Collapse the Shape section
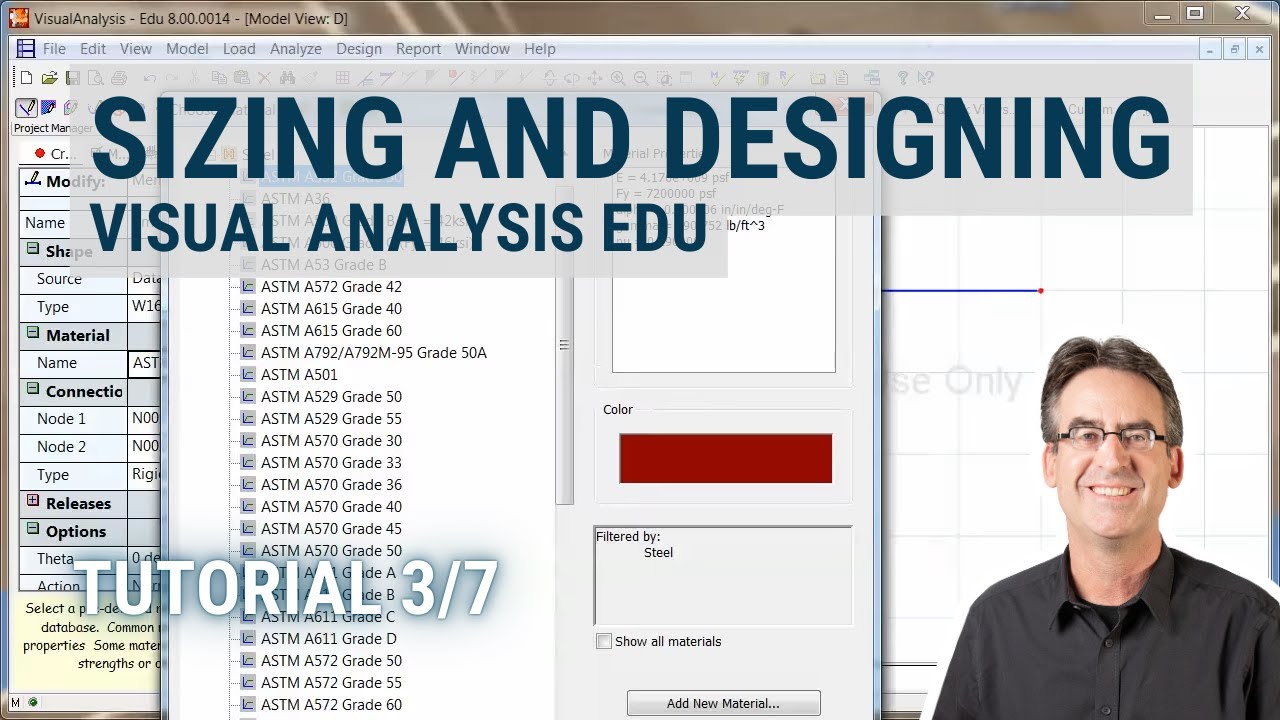Screen dimensions: 1280x720 33,250
